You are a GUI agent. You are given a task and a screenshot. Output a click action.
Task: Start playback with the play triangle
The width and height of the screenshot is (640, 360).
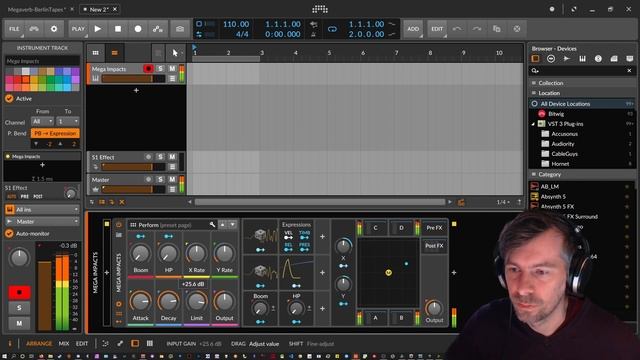pyautogui.click(x=98, y=29)
